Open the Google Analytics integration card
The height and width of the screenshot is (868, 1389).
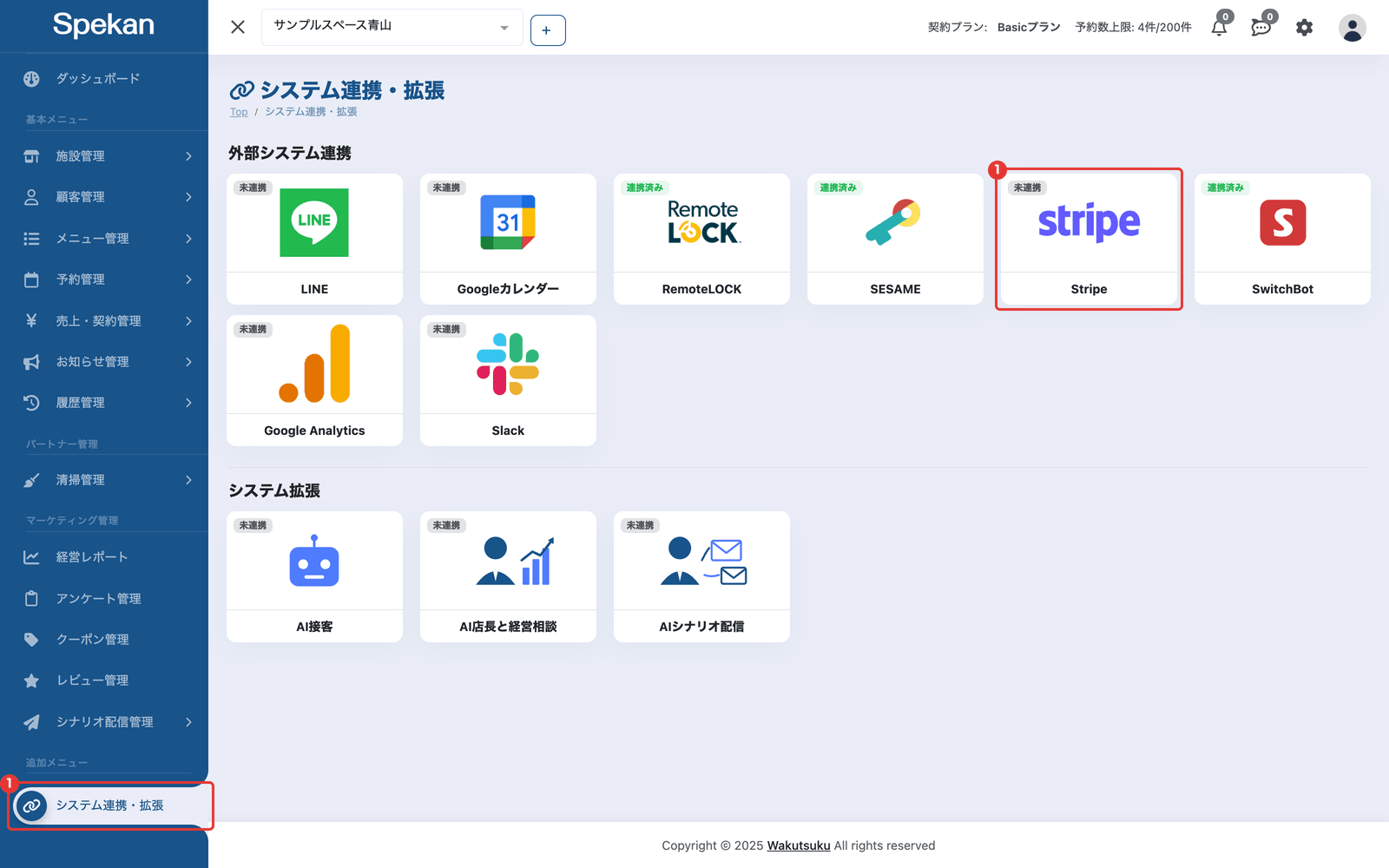point(314,380)
